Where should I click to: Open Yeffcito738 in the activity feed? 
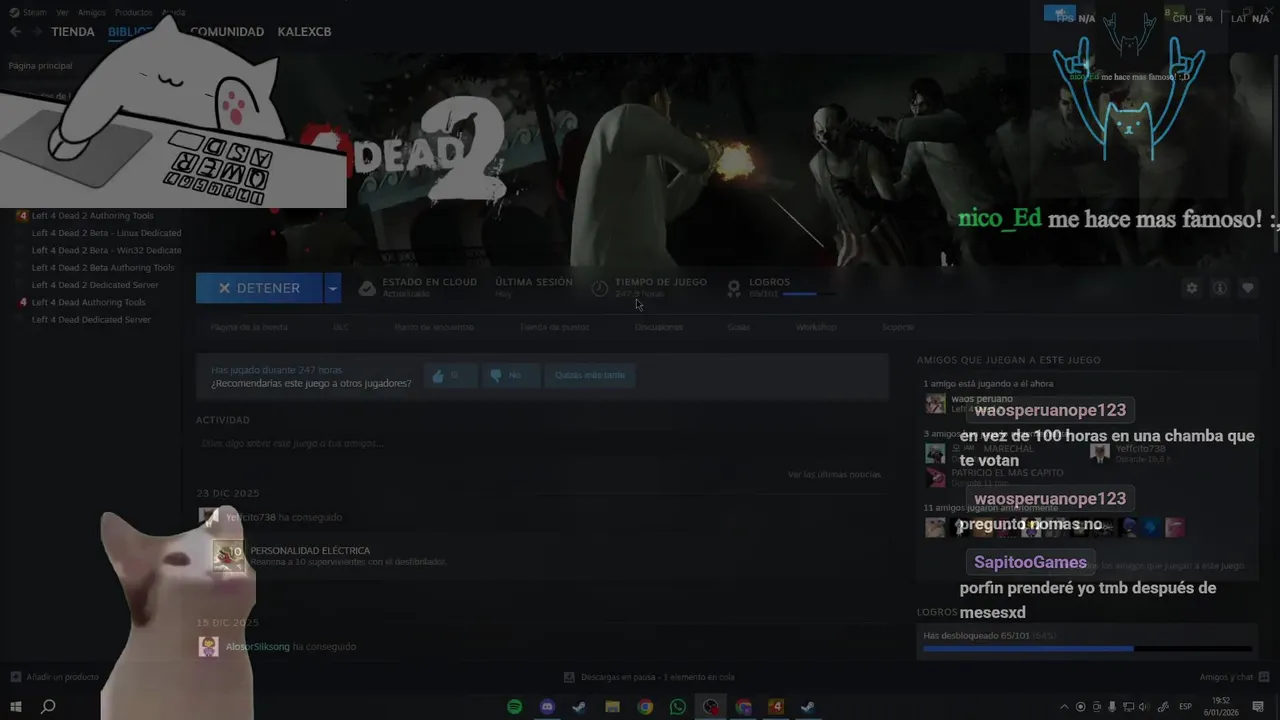250,517
